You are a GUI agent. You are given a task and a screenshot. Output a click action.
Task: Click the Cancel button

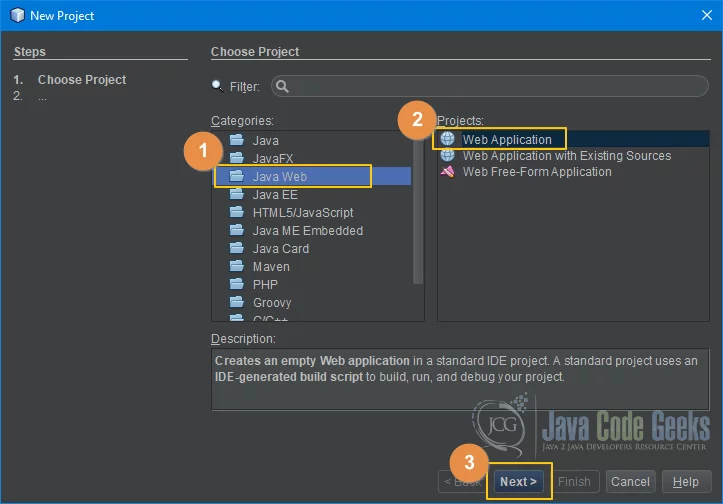coord(630,481)
